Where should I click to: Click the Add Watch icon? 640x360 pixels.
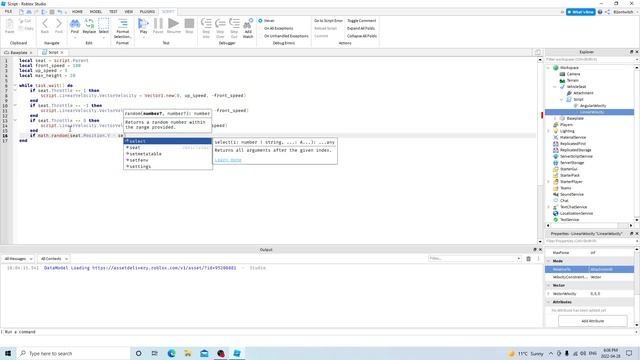[248, 24]
